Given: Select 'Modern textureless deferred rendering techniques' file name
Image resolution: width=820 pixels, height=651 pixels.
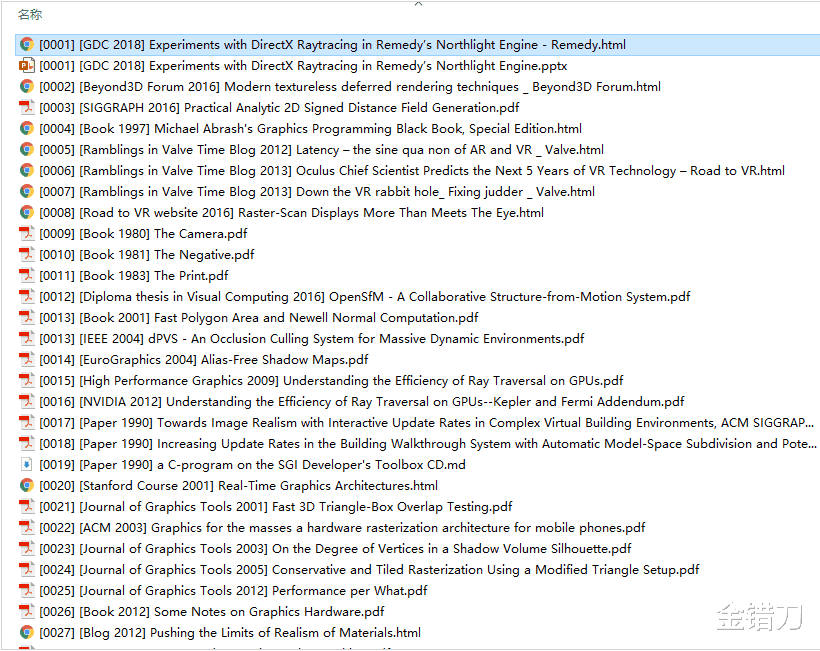Looking at the screenshot, I should [350, 86].
